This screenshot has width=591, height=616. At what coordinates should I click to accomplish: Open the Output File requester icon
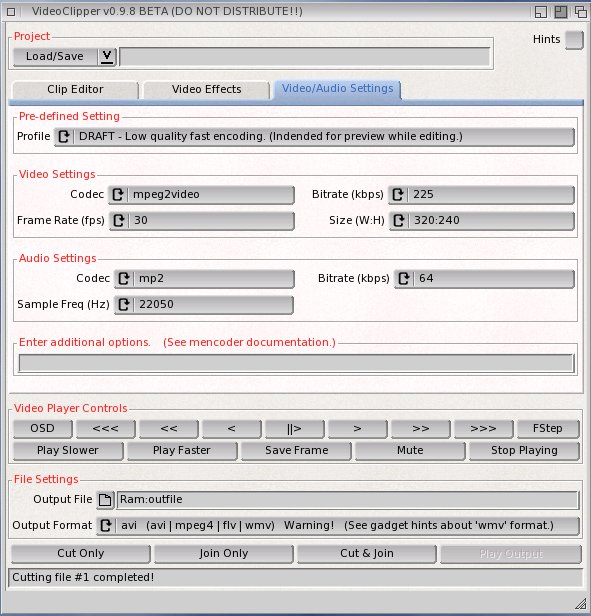[105, 500]
